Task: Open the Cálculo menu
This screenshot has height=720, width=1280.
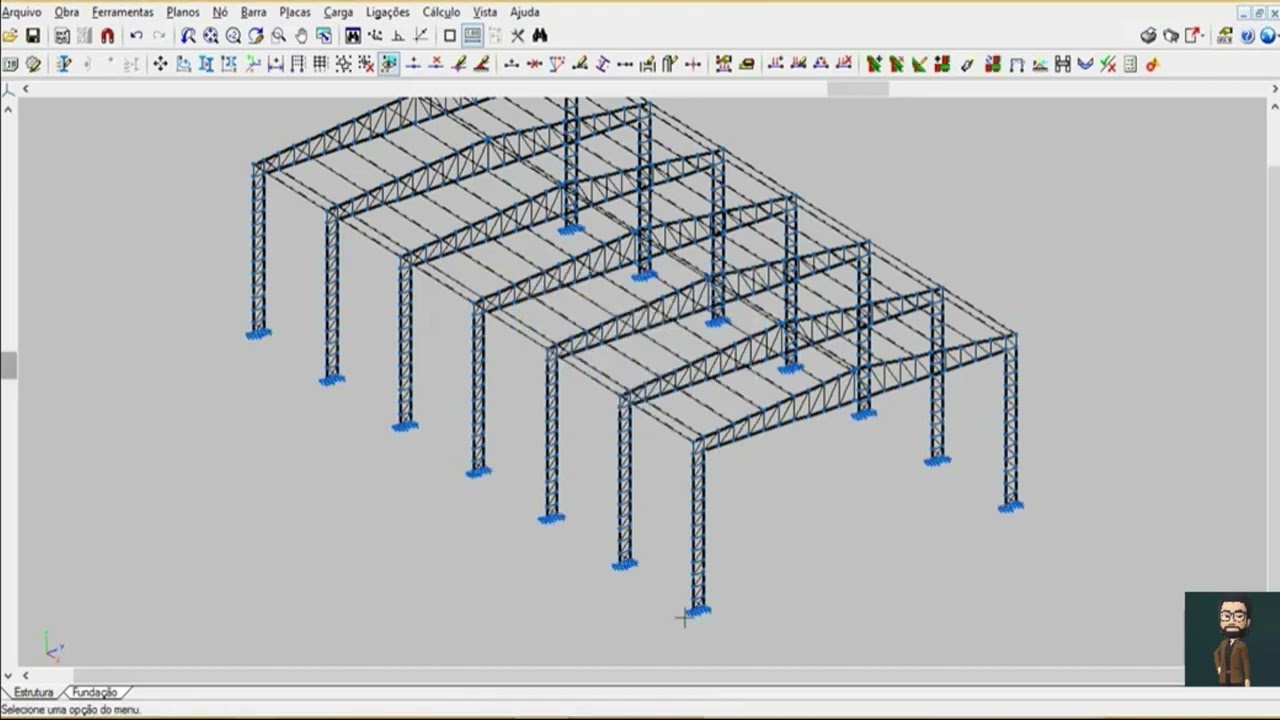Action: (441, 12)
